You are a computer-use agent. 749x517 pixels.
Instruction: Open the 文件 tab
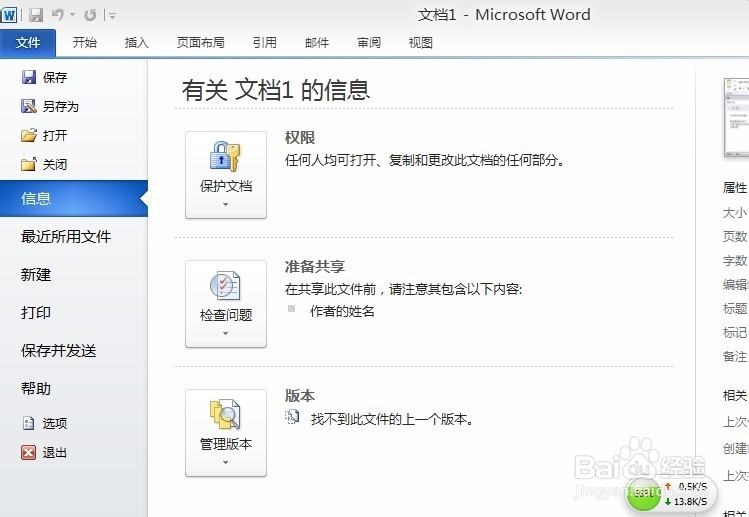tap(28, 43)
